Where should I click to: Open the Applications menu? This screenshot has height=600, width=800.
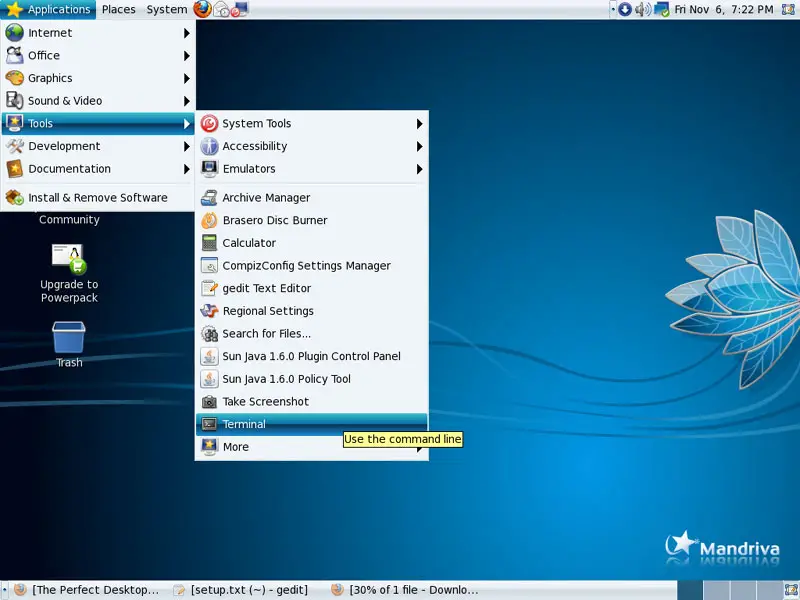click(x=48, y=9)
